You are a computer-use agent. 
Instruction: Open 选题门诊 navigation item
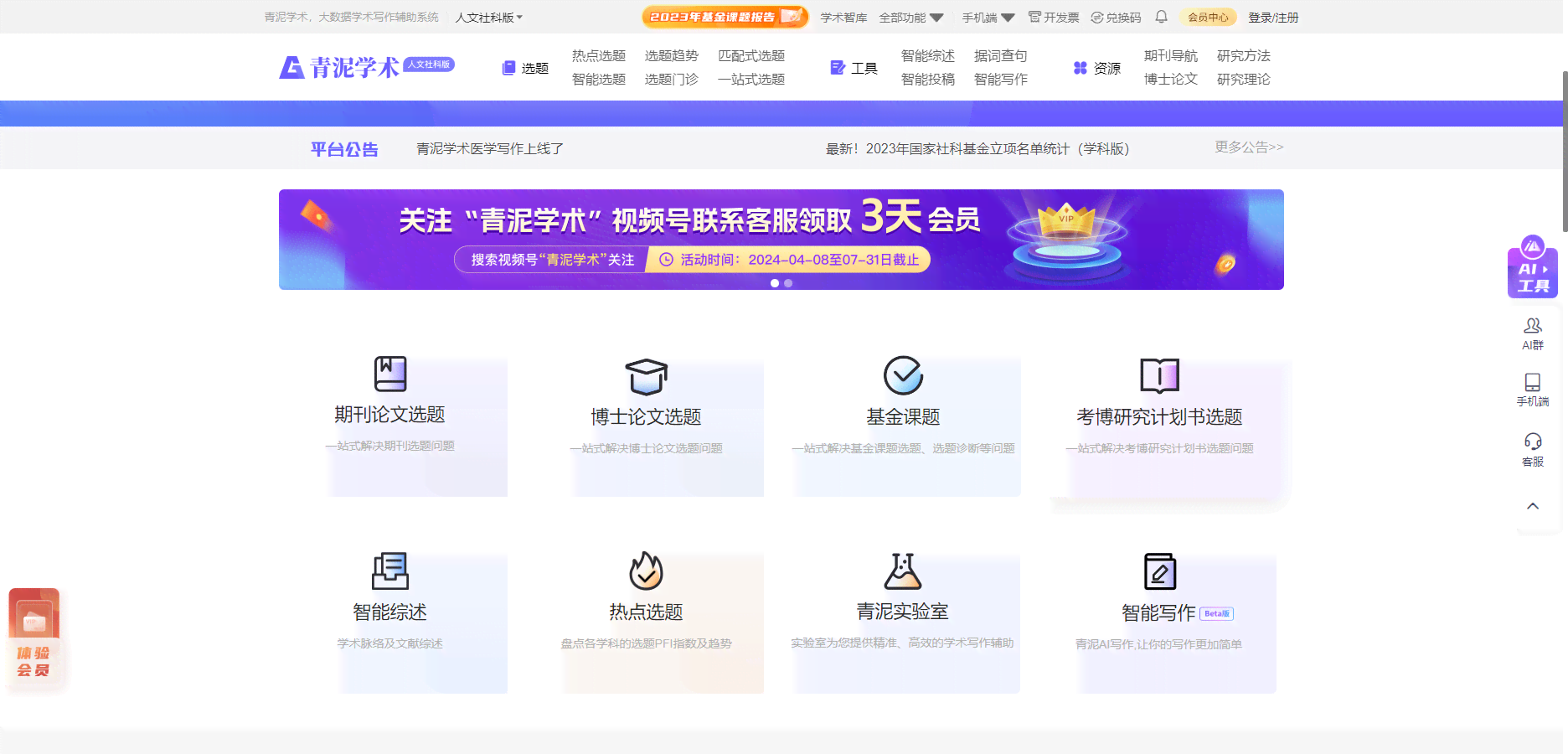pyautogui.click(x=672, y=80)
